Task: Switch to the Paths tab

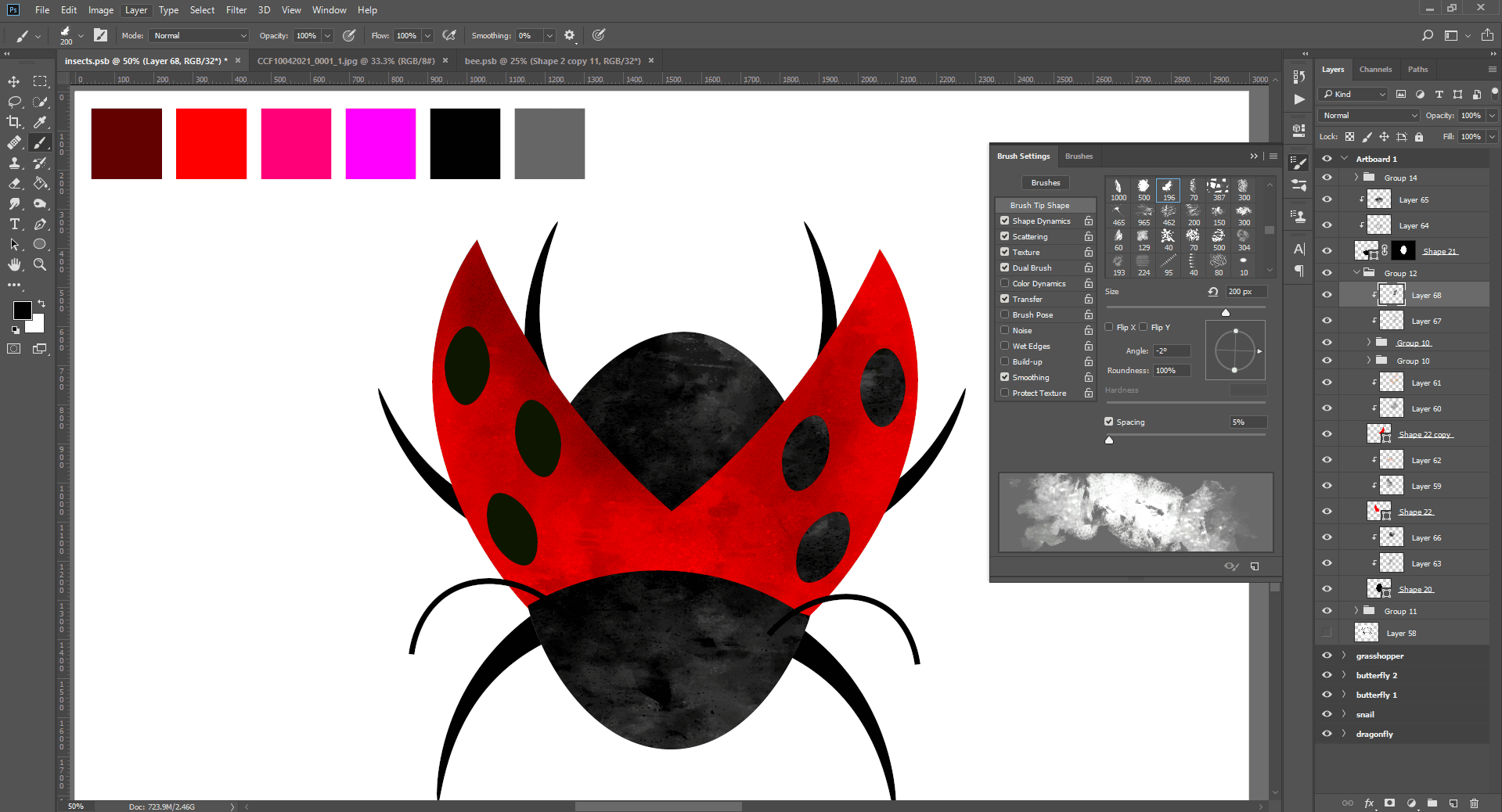Action: (x=1417, y=69)
